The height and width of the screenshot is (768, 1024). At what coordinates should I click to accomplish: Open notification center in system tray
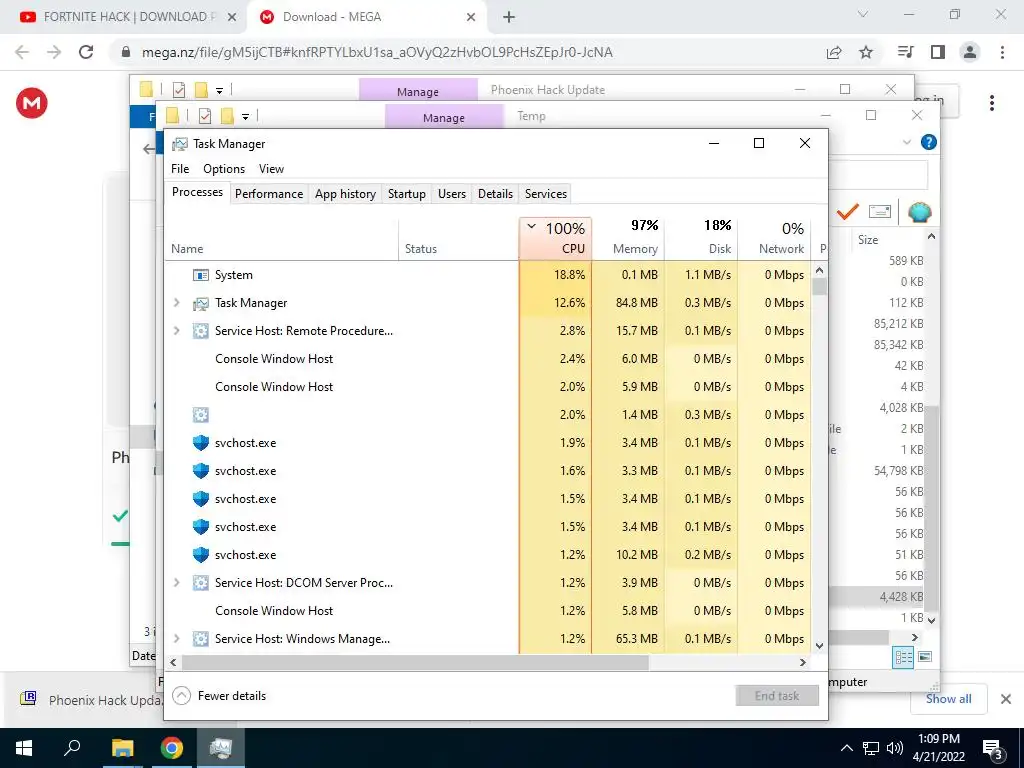(x=993, y=748)
